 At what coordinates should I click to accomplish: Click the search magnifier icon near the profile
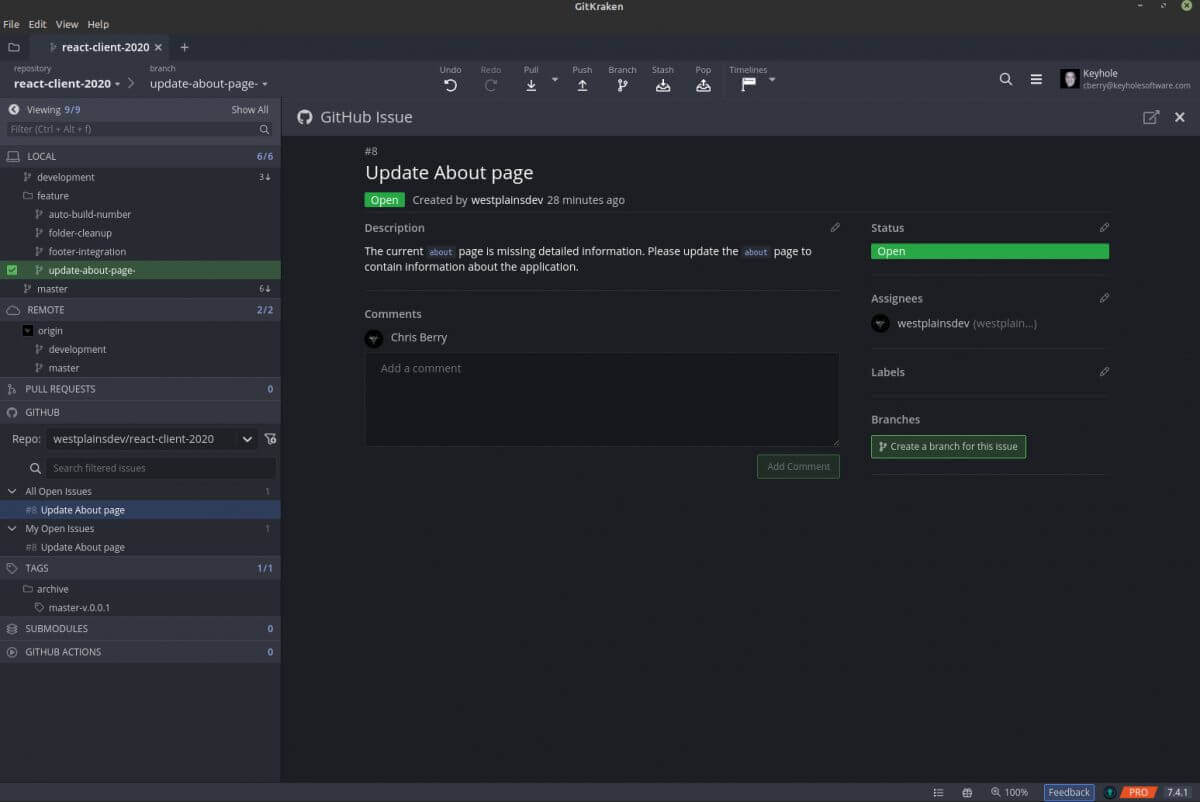[x=1006, y=78]
